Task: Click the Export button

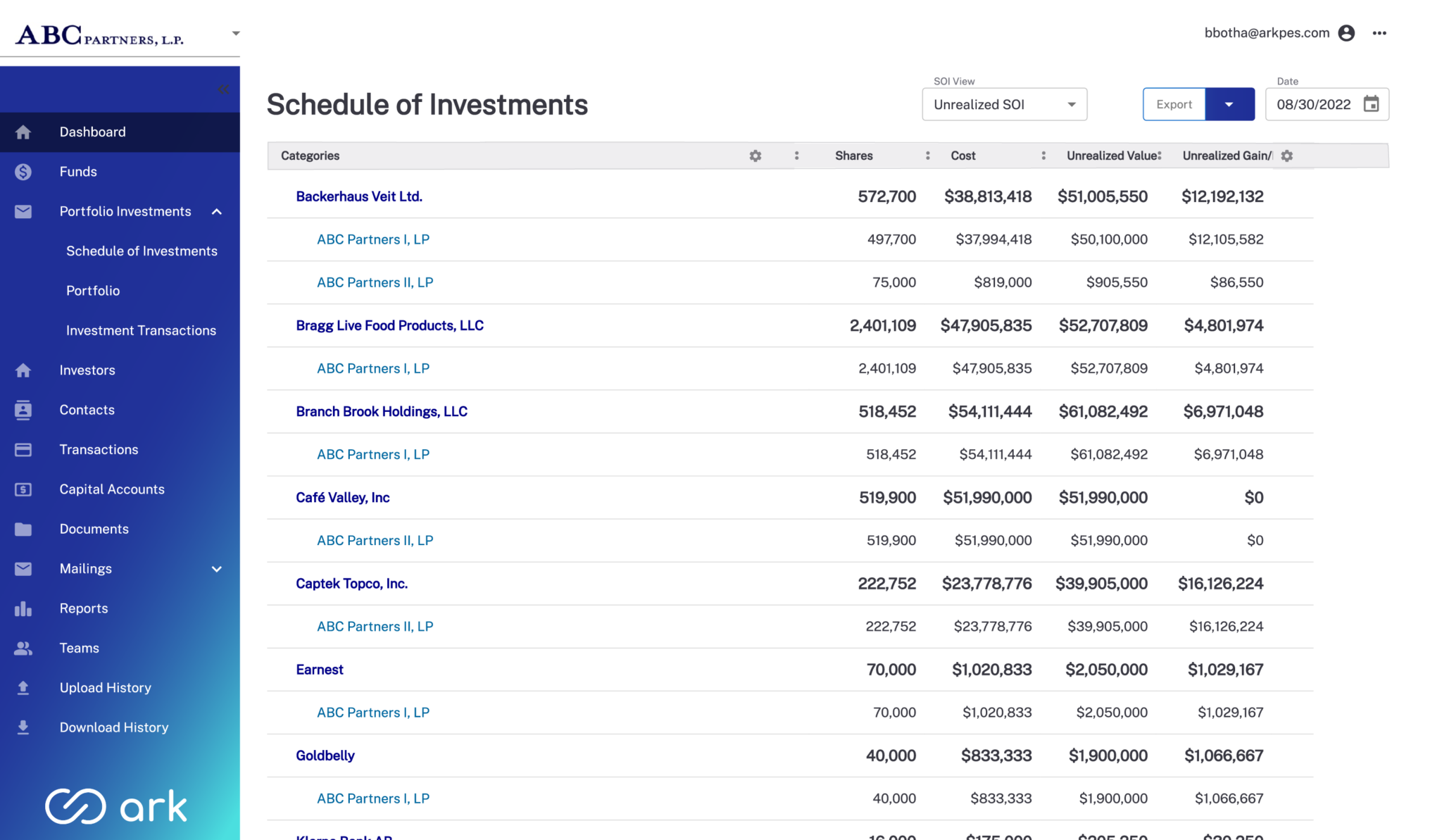Action: click(1173, 104)
